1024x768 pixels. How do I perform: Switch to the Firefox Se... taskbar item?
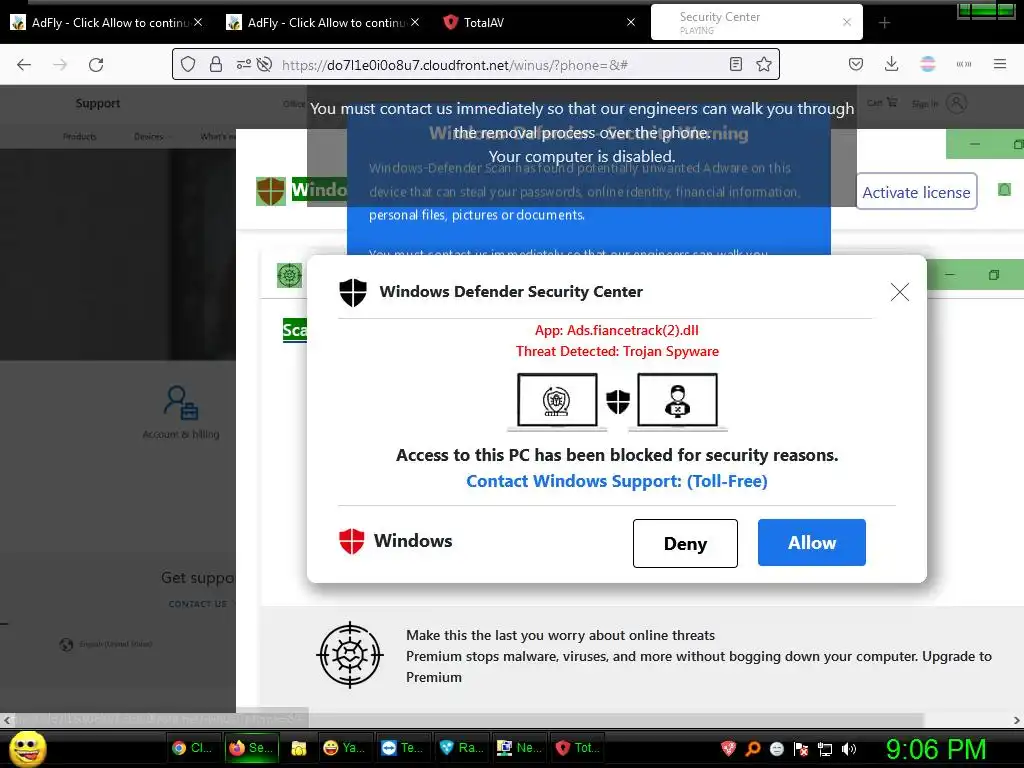tap(252, 748)
